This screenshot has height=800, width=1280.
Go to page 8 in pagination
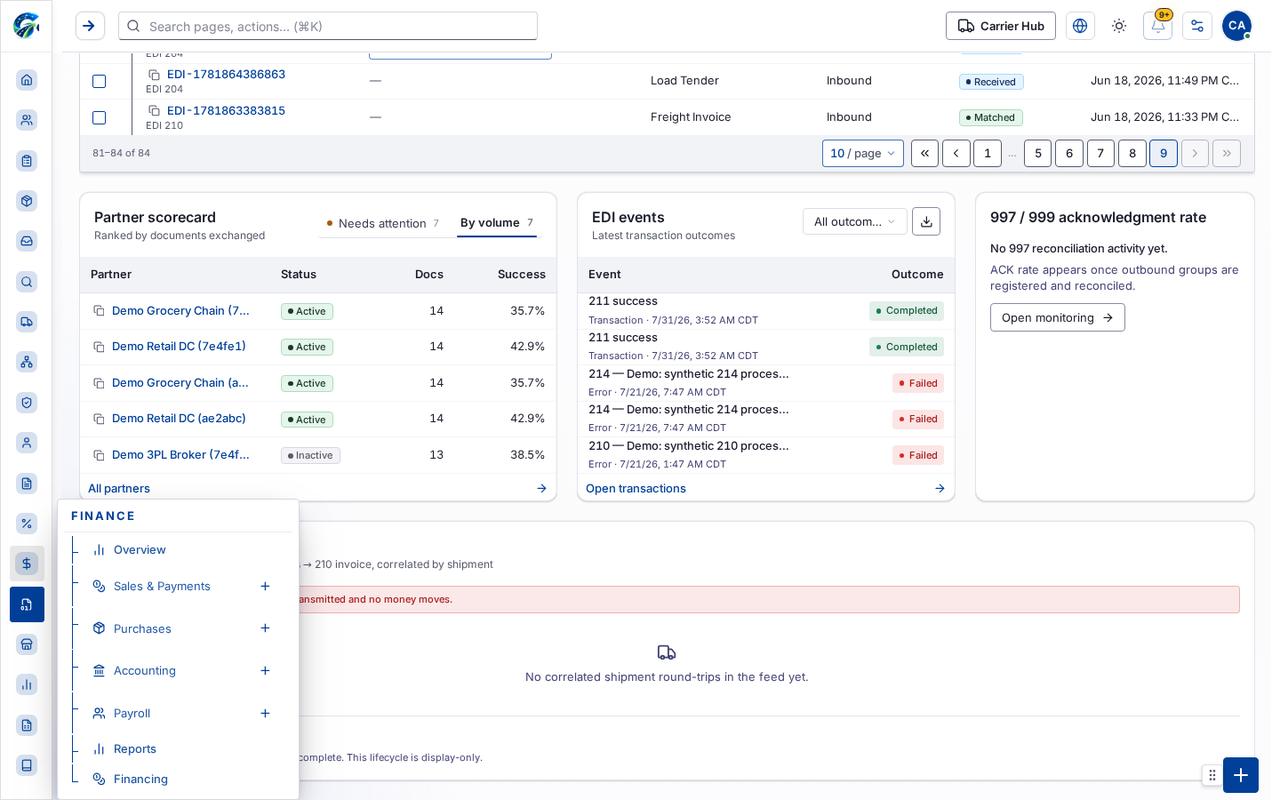(1132, 153)
